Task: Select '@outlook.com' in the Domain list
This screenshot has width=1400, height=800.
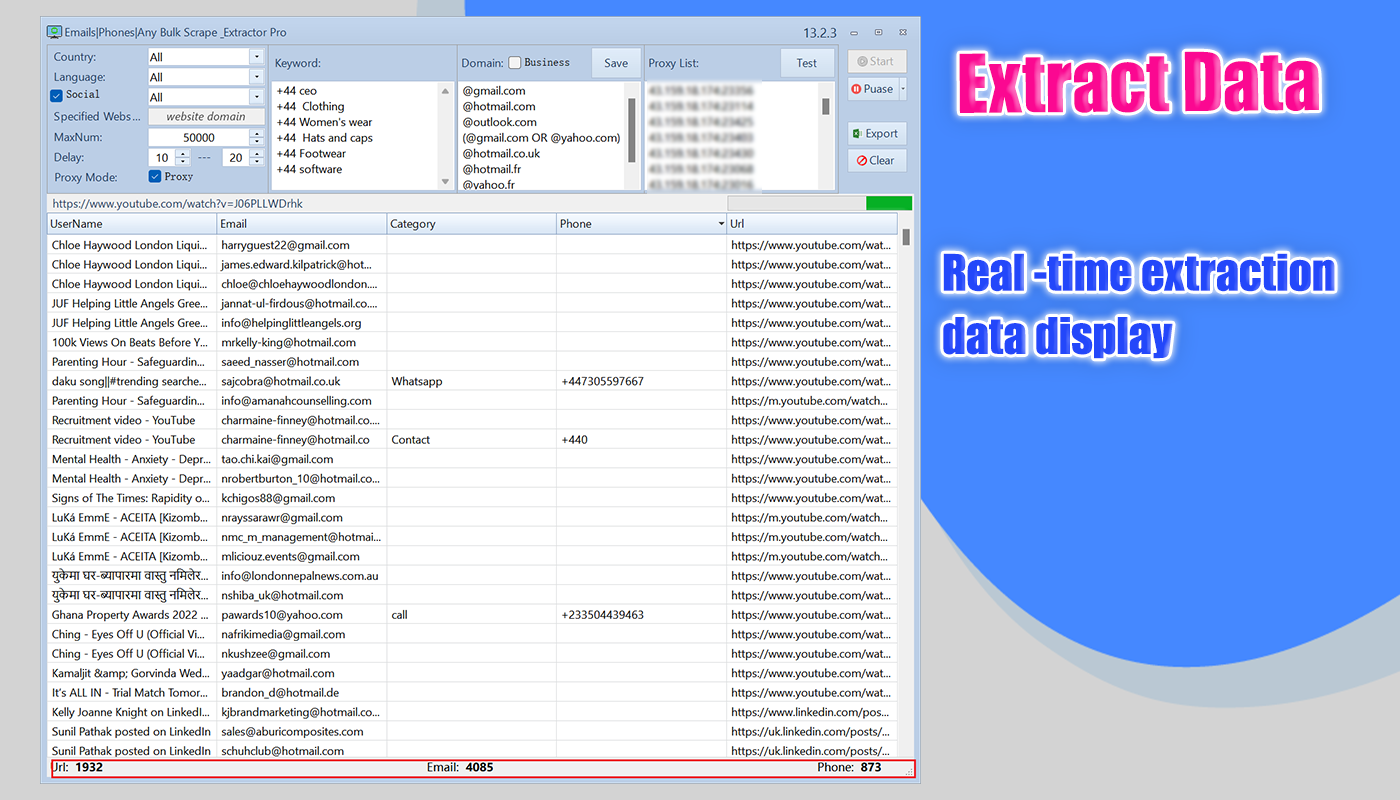Action: pyautogui.click(x=499, y=122)
